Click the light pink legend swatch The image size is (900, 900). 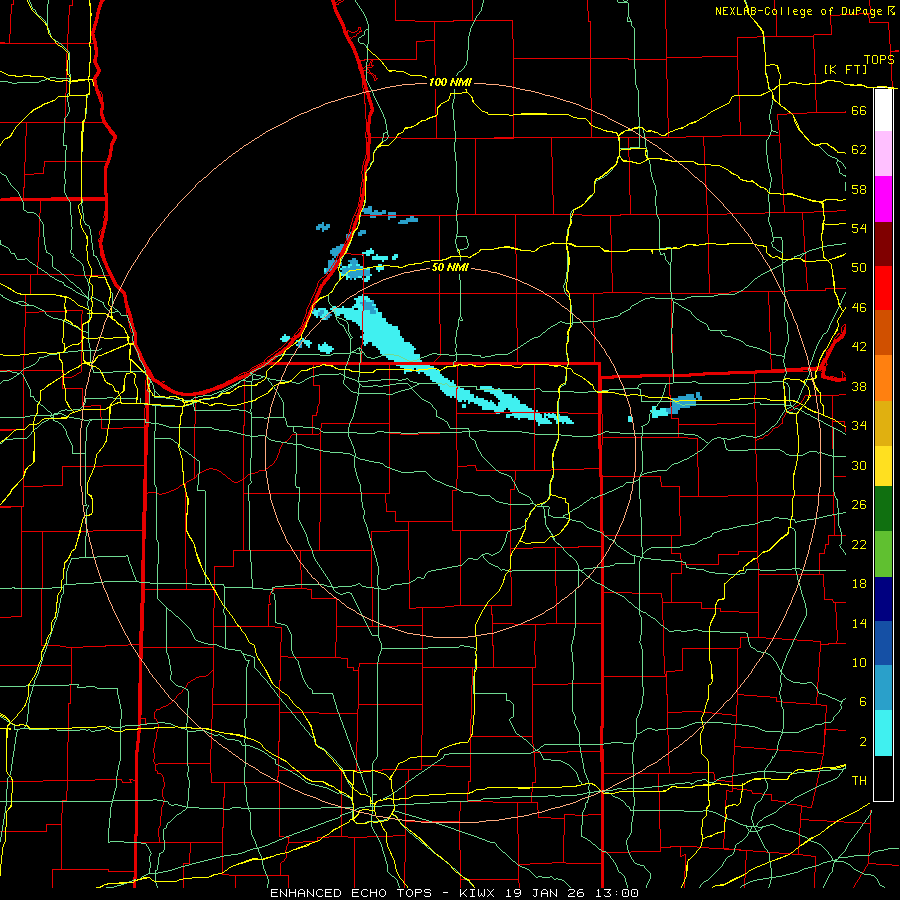[883, 153]
